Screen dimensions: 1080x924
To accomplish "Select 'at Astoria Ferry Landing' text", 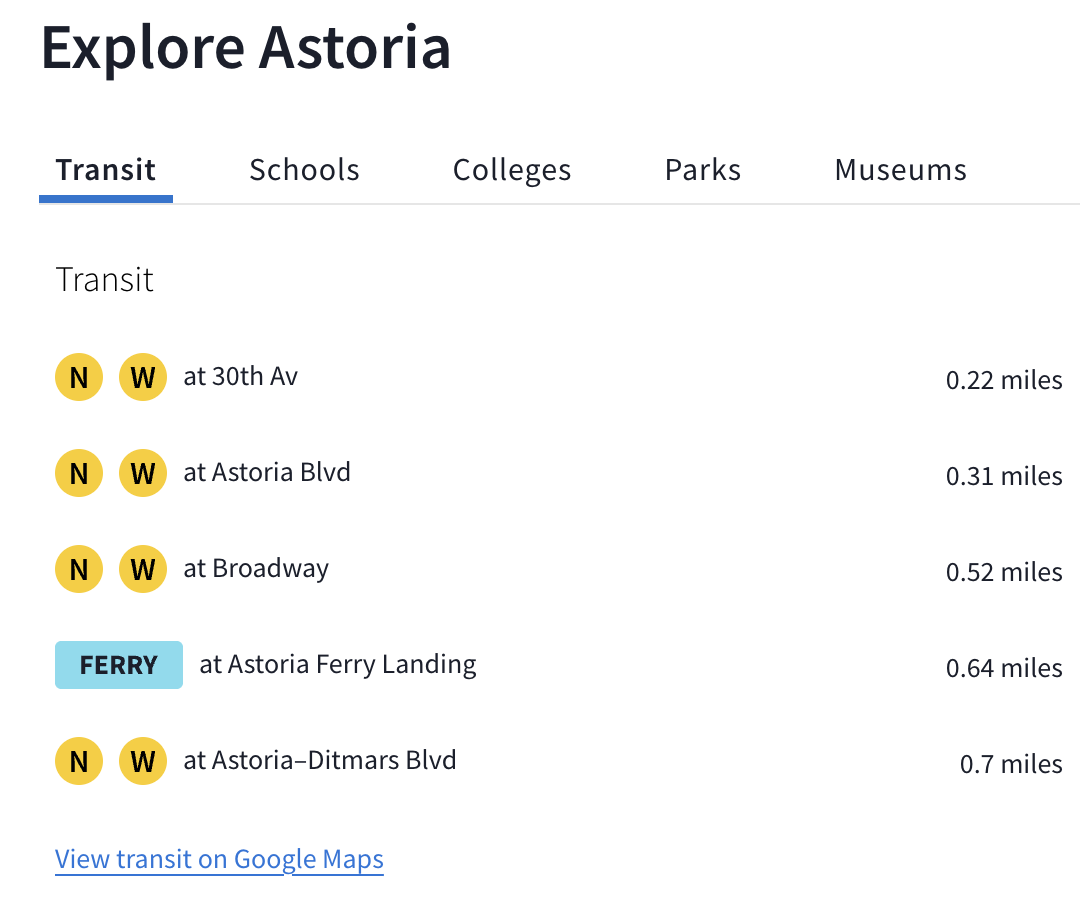I will pos(338,665).
